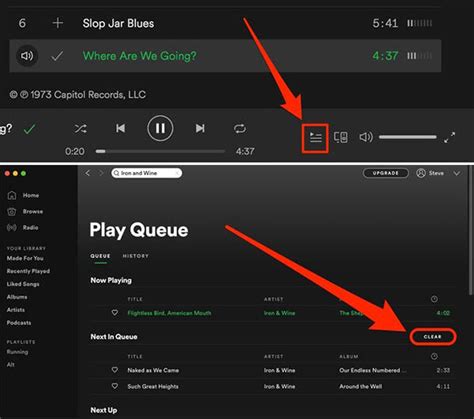Enter full screen with expand arrows icon
The image size is (474, 419).
click(x=449, y=137)
